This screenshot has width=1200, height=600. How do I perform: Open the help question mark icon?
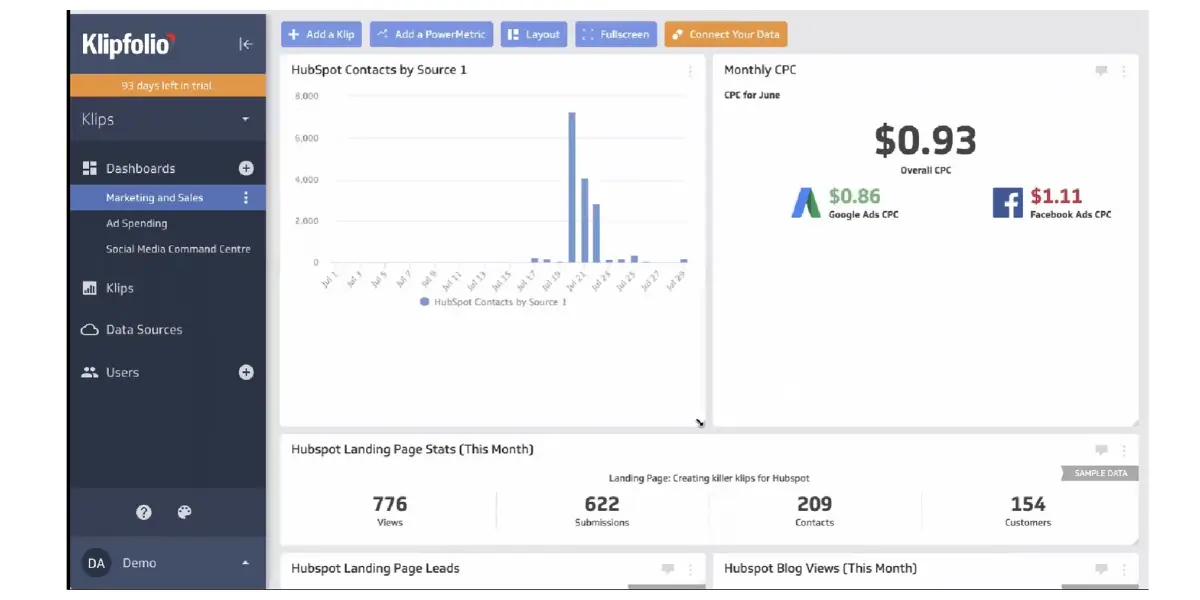[144, 512]
